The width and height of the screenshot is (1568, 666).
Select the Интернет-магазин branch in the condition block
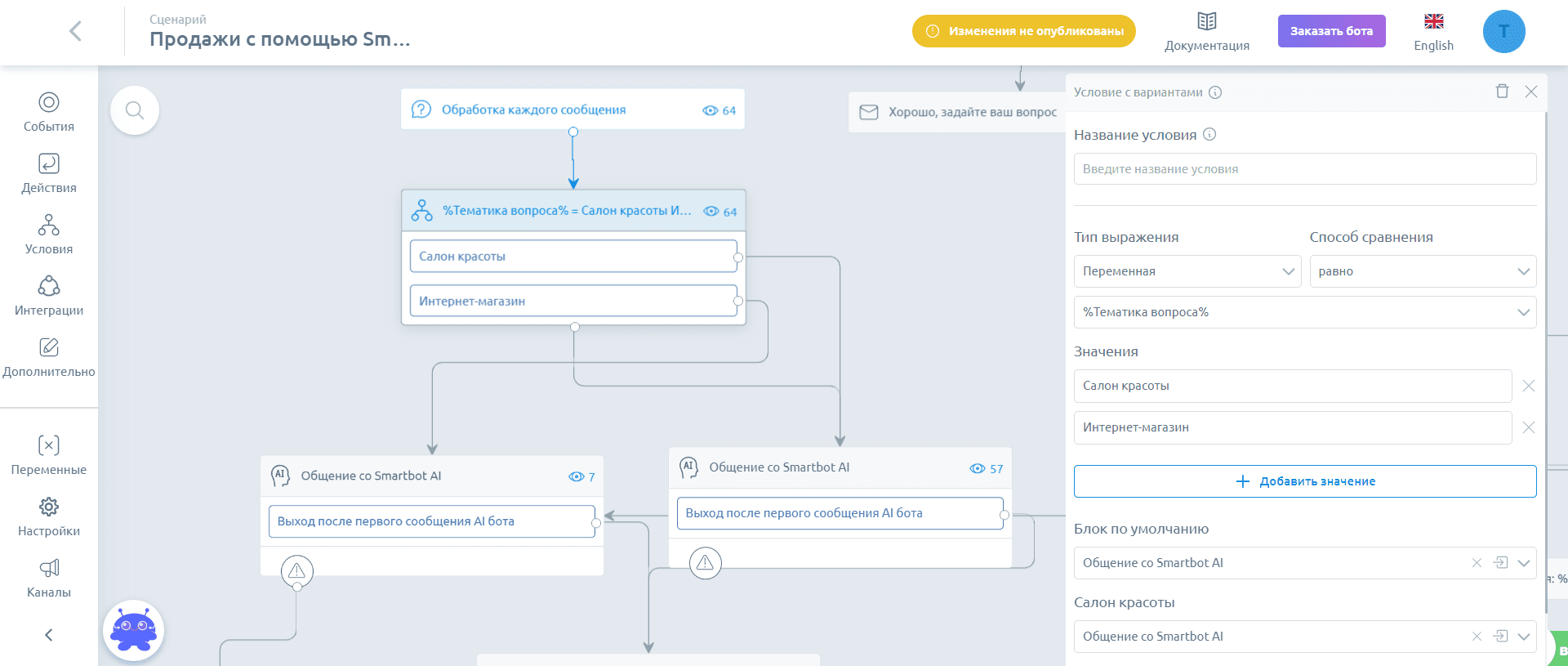[x=573, y=301]
